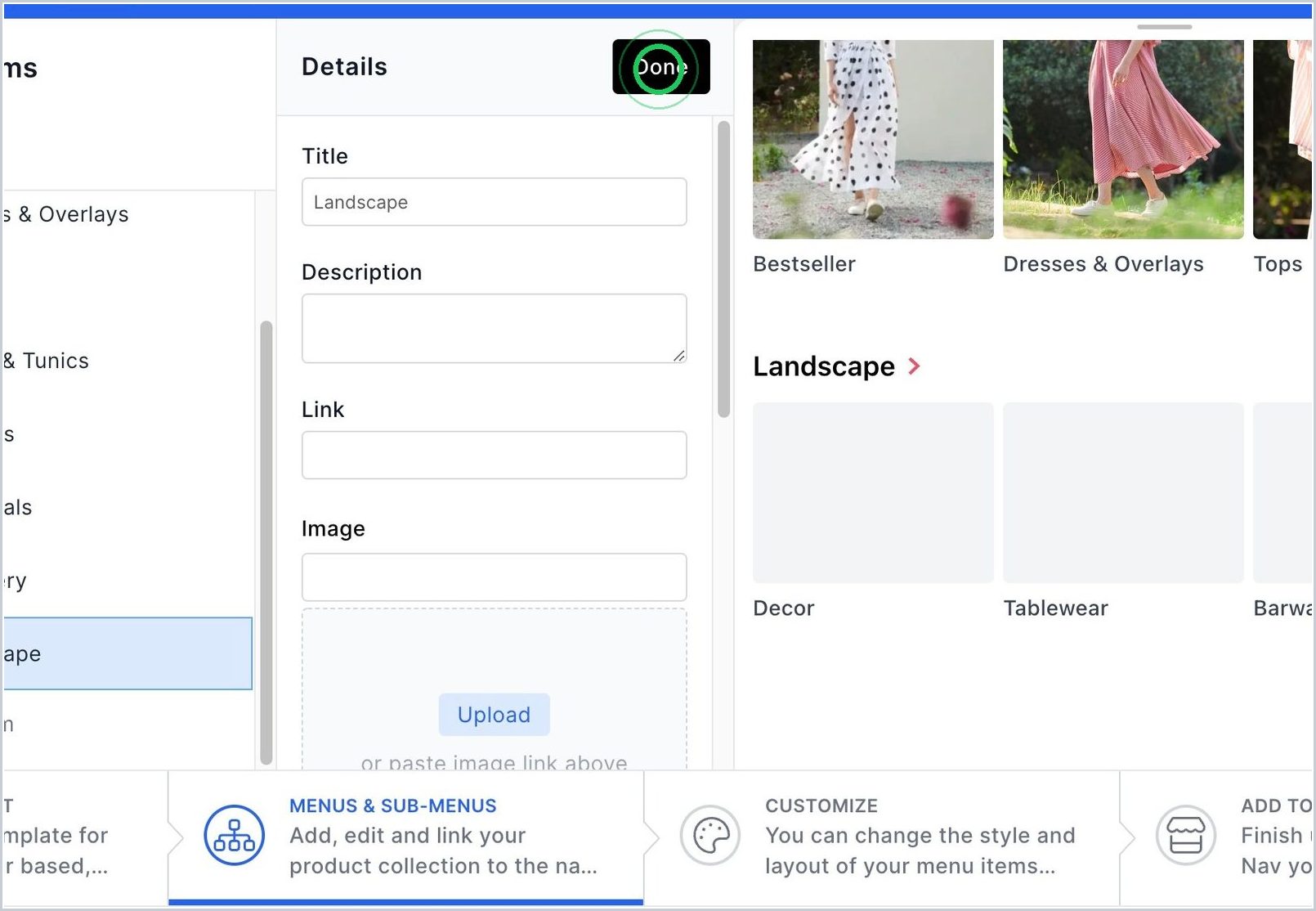Expand the Landscape section arrow
This screenshot has height=911, width=1316.
pyautogui.click(x=915, y=366)
